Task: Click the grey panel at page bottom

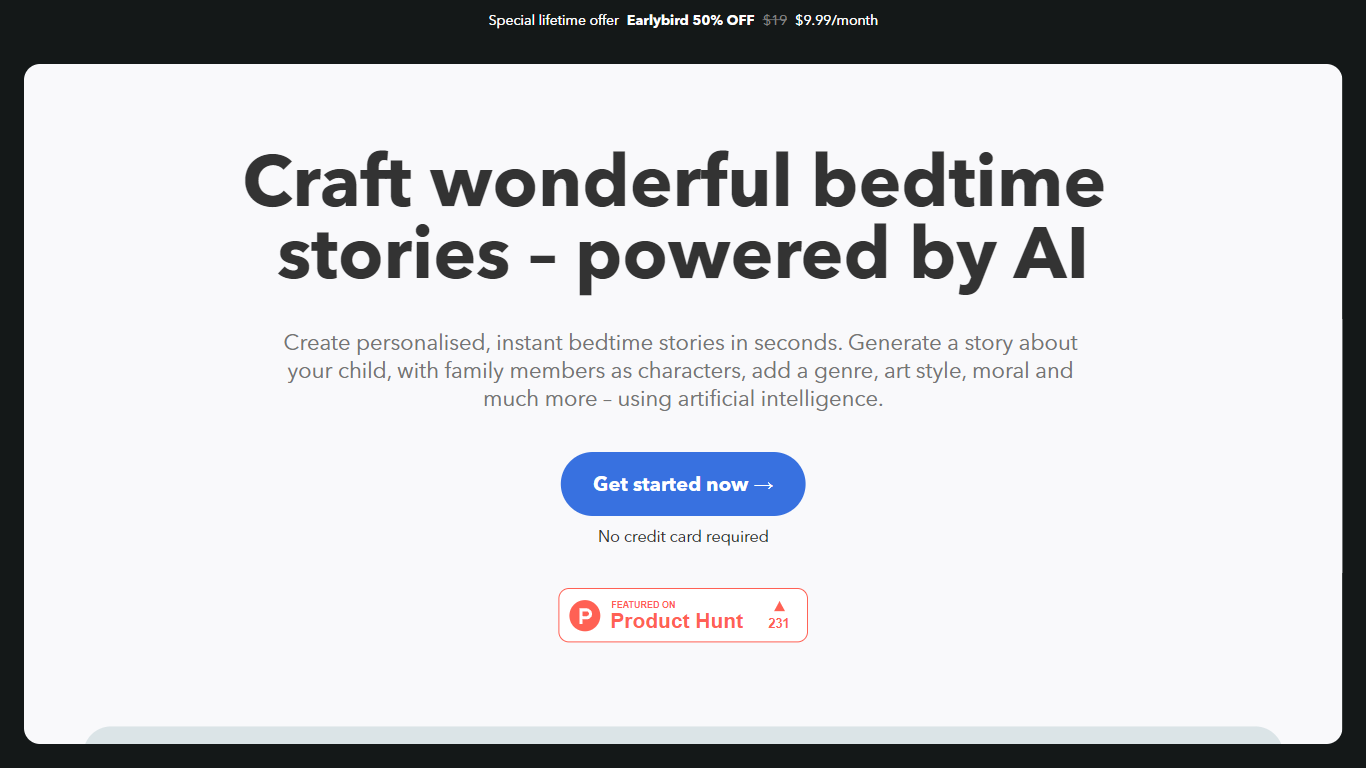Action: pos(683,735)
